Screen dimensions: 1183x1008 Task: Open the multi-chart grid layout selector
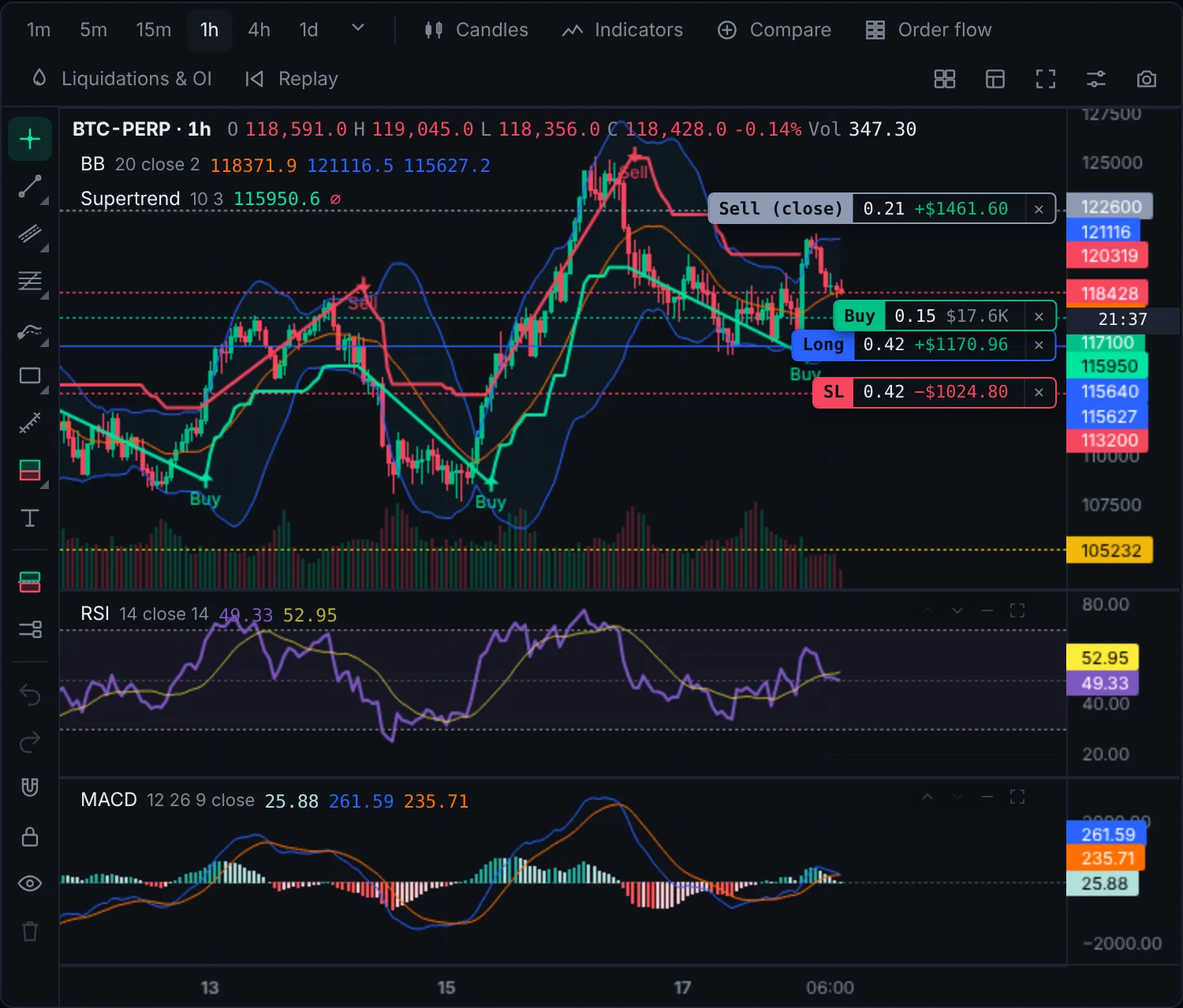click(945, 79)
